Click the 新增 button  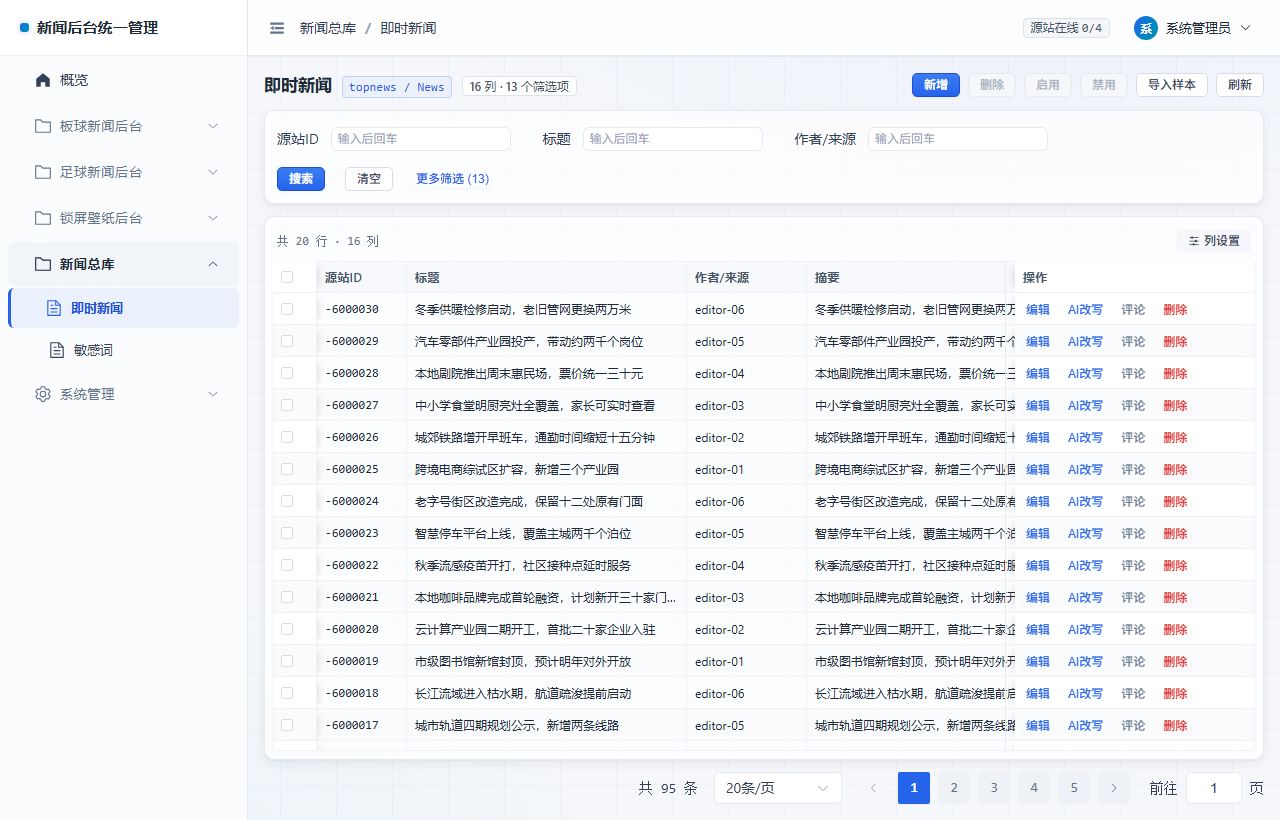pyautogui.click(x=936, y=85)
